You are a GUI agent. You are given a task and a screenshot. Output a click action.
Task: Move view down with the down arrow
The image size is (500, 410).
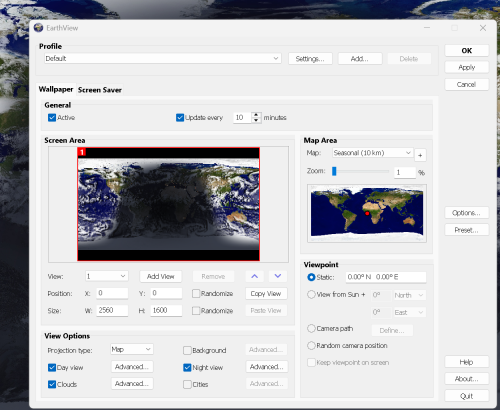coord(278,276)
